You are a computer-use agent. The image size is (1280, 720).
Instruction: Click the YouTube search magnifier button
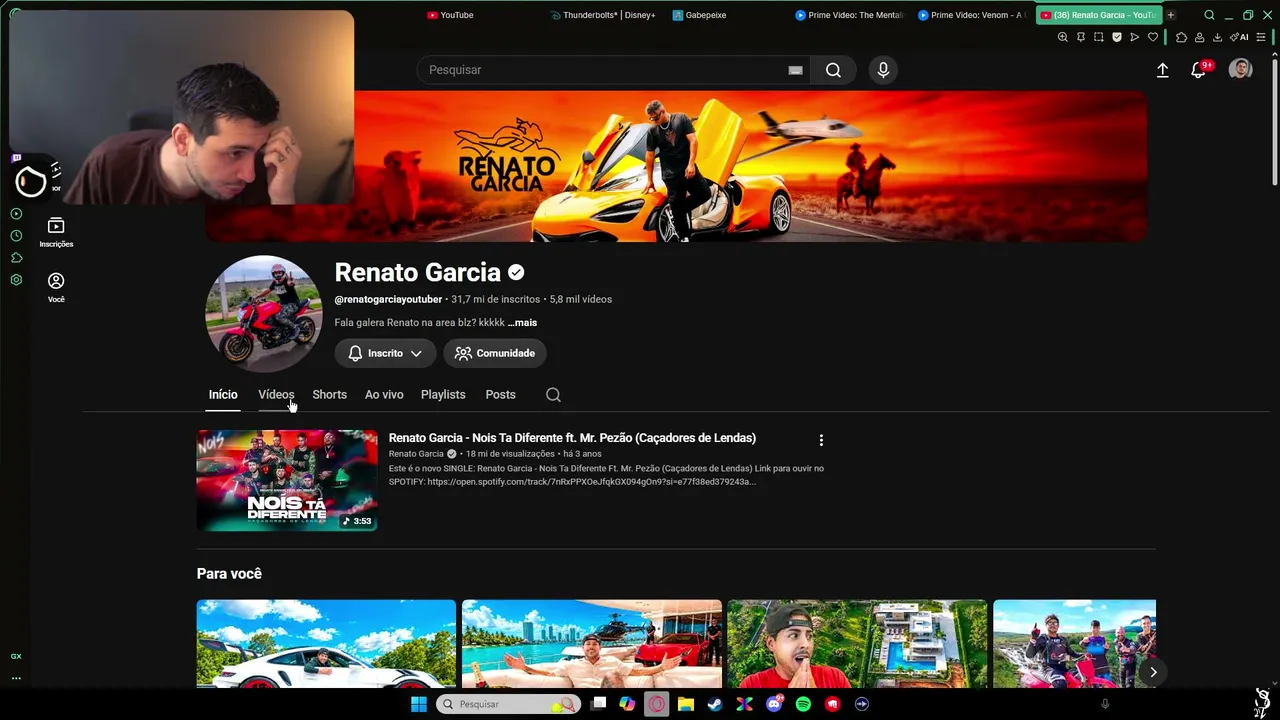pos(833,70)
